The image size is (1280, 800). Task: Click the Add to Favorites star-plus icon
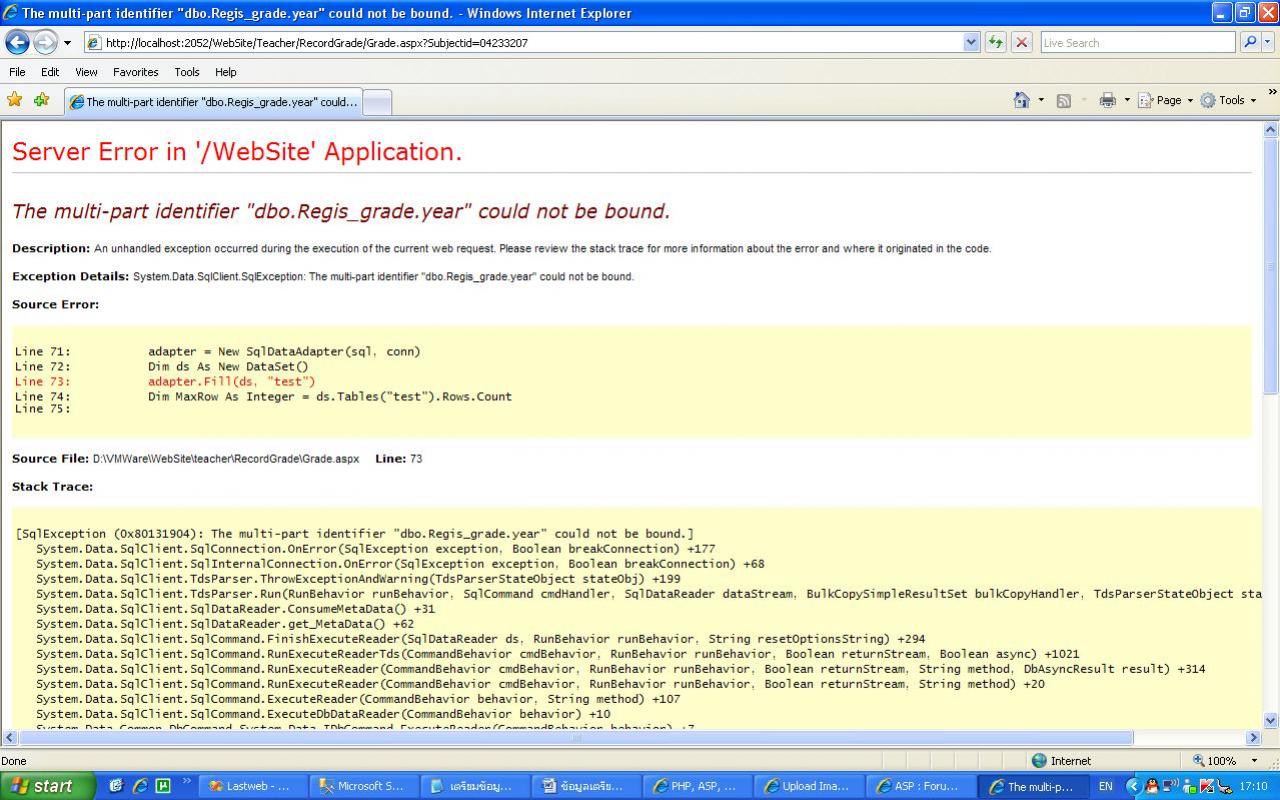point(42,100)
